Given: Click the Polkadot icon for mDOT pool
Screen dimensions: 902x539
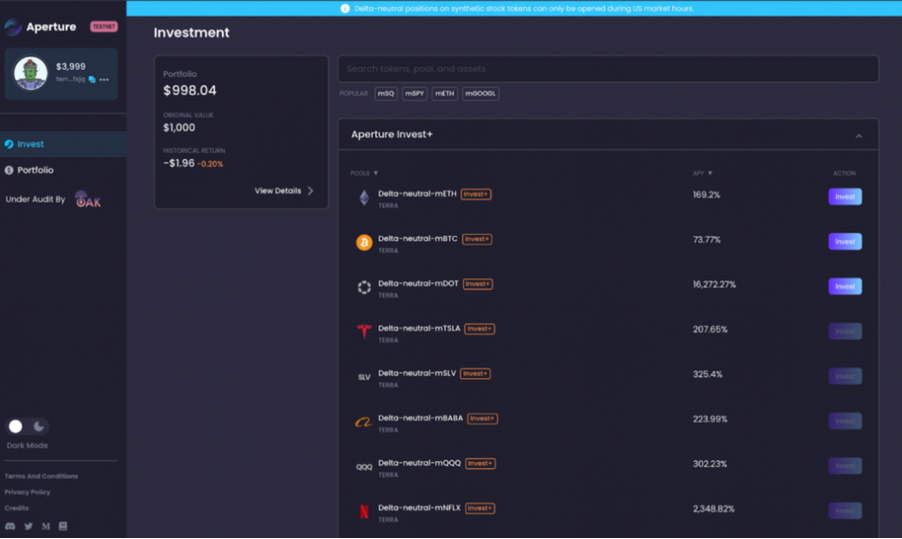Looking at the screenshot, I should pyautogui.click(x=364, y=288).
